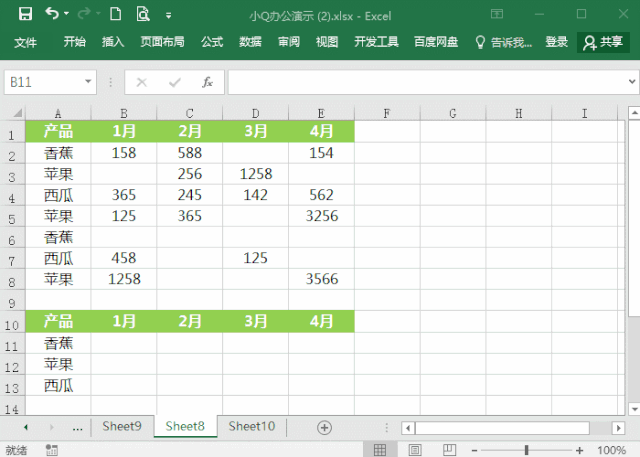The height and width of the screenshot is (457, 640).
Task: Open the 页面布局 ribbon tab
Action: [x=162, y=42]
